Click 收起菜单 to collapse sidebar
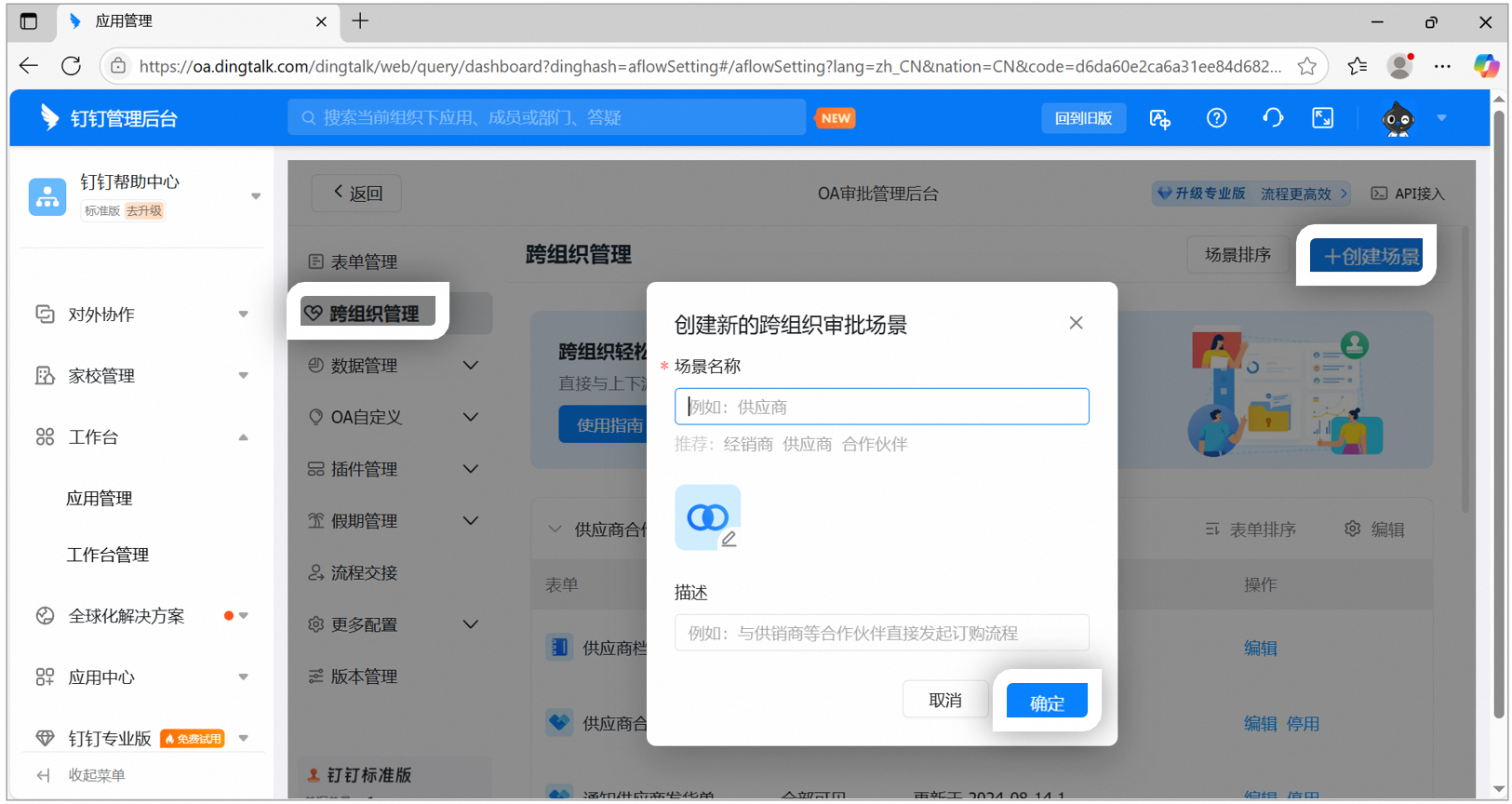The width and height of the screenshot is (1512, 804). click(x=81, y=776)
